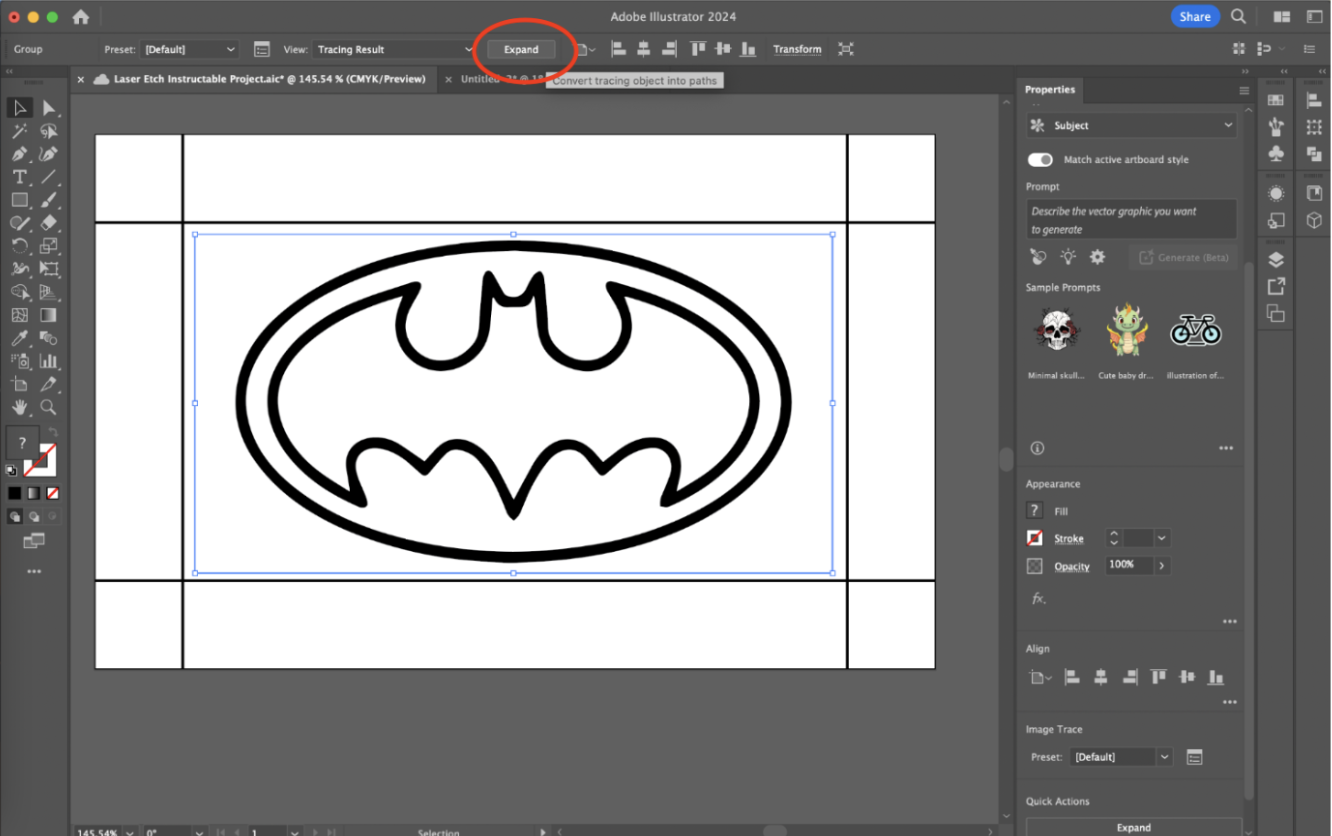This screenshot has height=836, width=1332.
Task: Toggle Match active artboard style switch
Action: click(x=1040, y=160)
